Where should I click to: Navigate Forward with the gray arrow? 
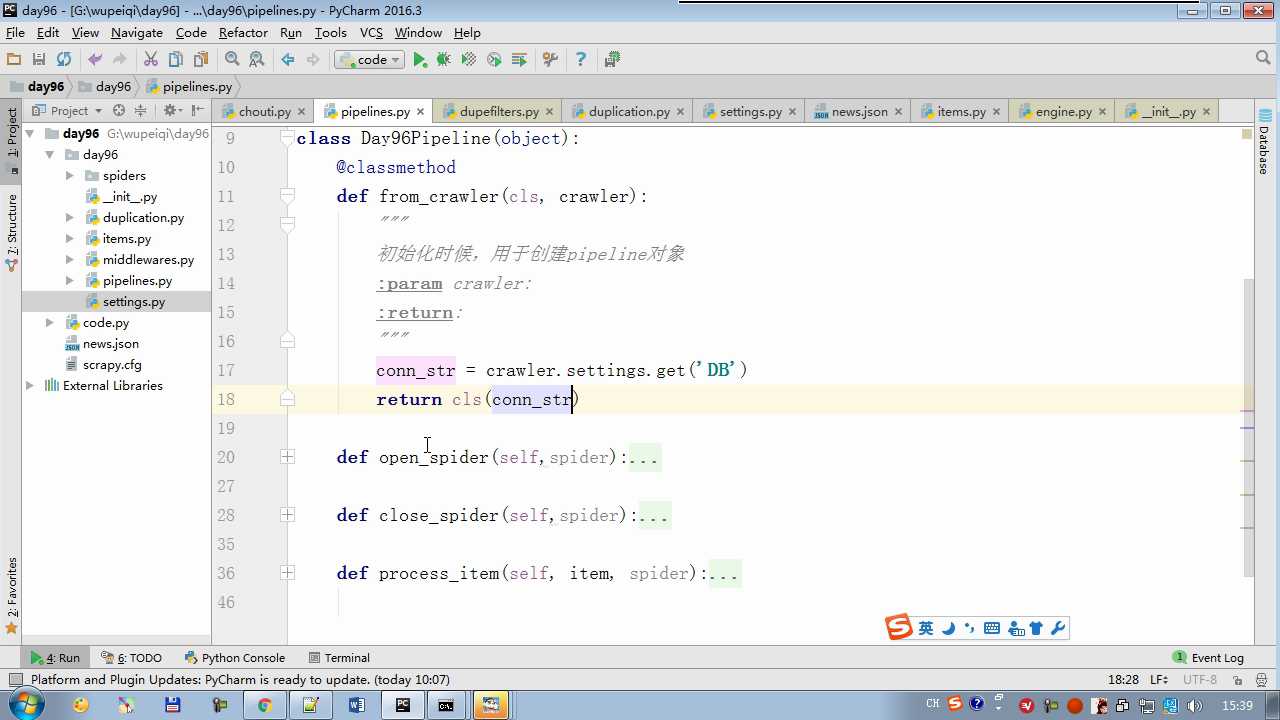[313, 60]
